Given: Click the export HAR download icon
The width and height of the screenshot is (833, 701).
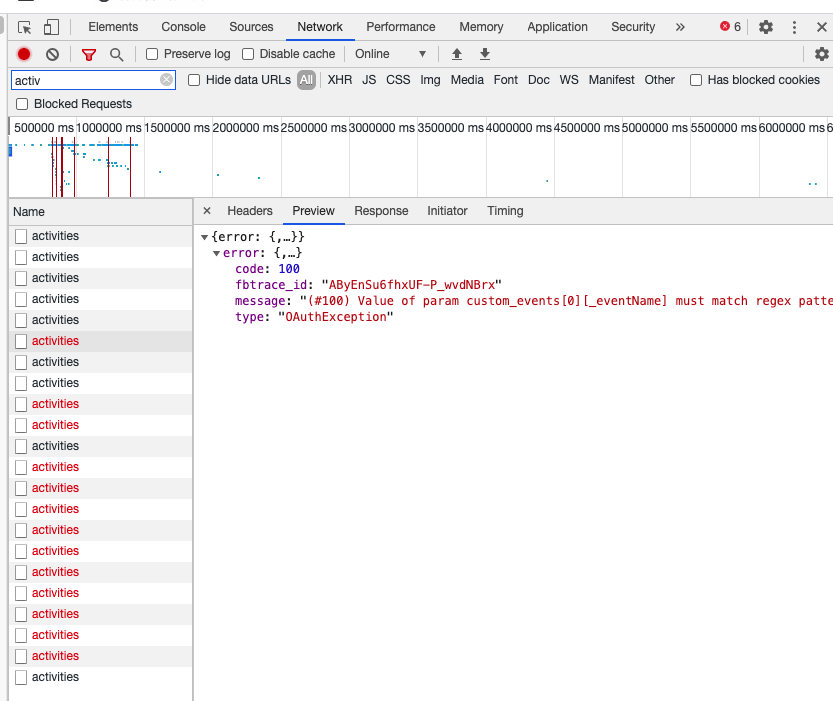Looking at the screenshot, I should [x=485, y=54].
